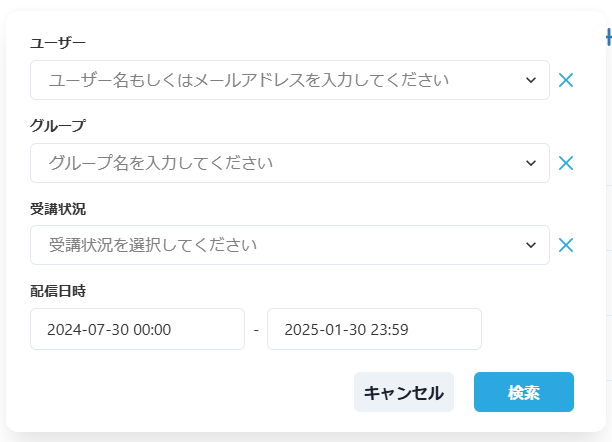612x442 pixels.
Task: Click the partially visible blue icon behind the dialog
Action: click(609, 38)
